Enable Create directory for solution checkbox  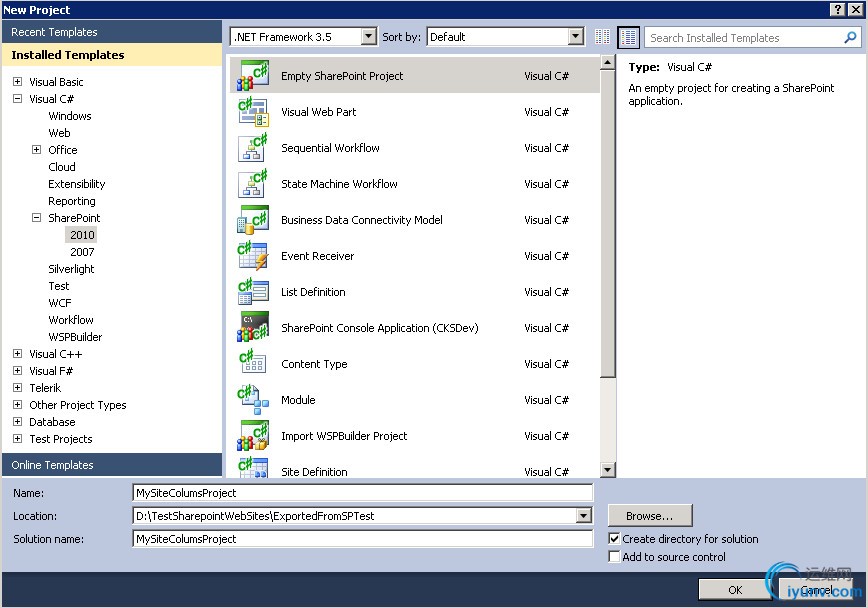pyautogui.click(x=614, y=539)
